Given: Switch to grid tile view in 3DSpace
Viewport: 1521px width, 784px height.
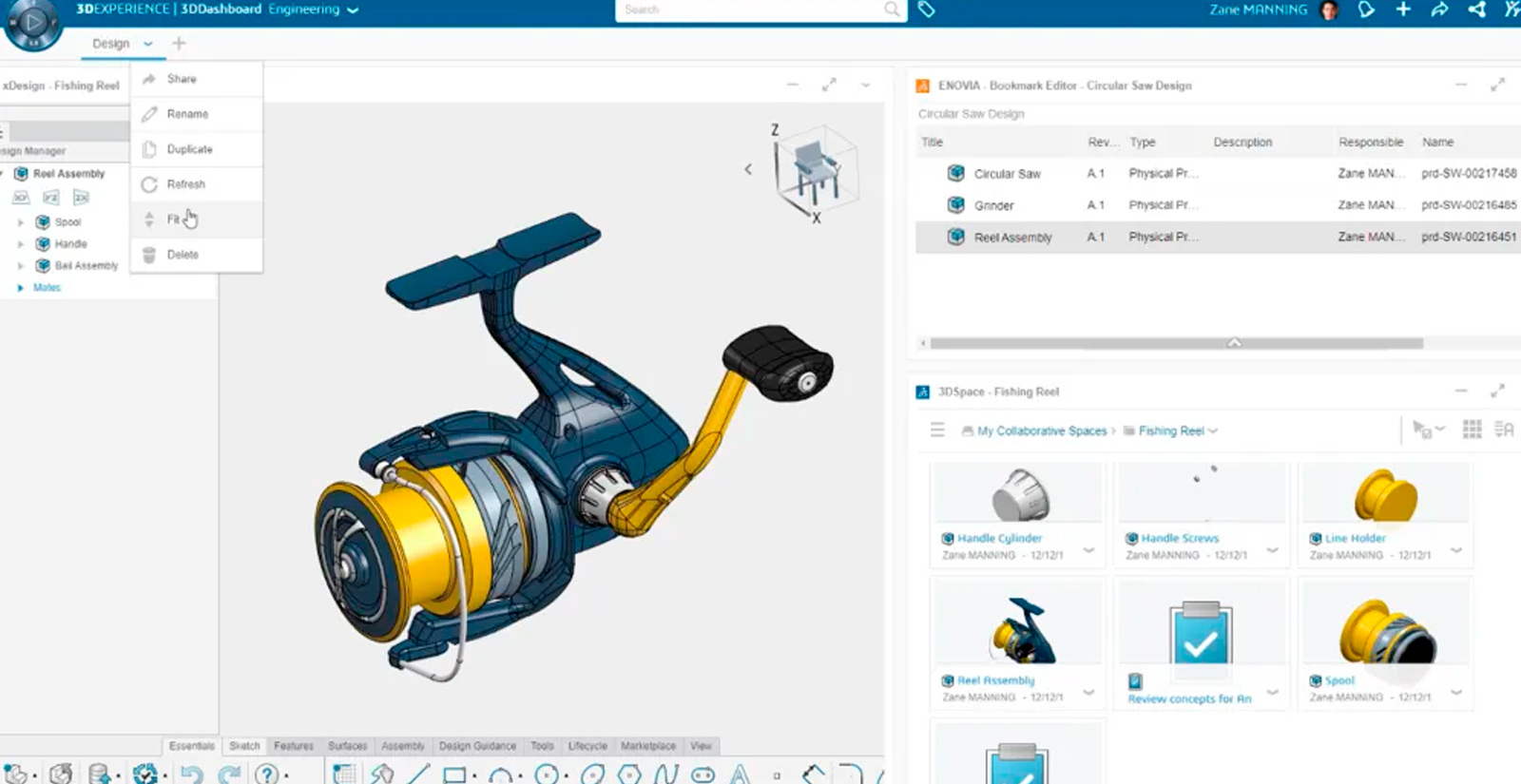Looking at the screenshot, I should [x=1472, y=430].
